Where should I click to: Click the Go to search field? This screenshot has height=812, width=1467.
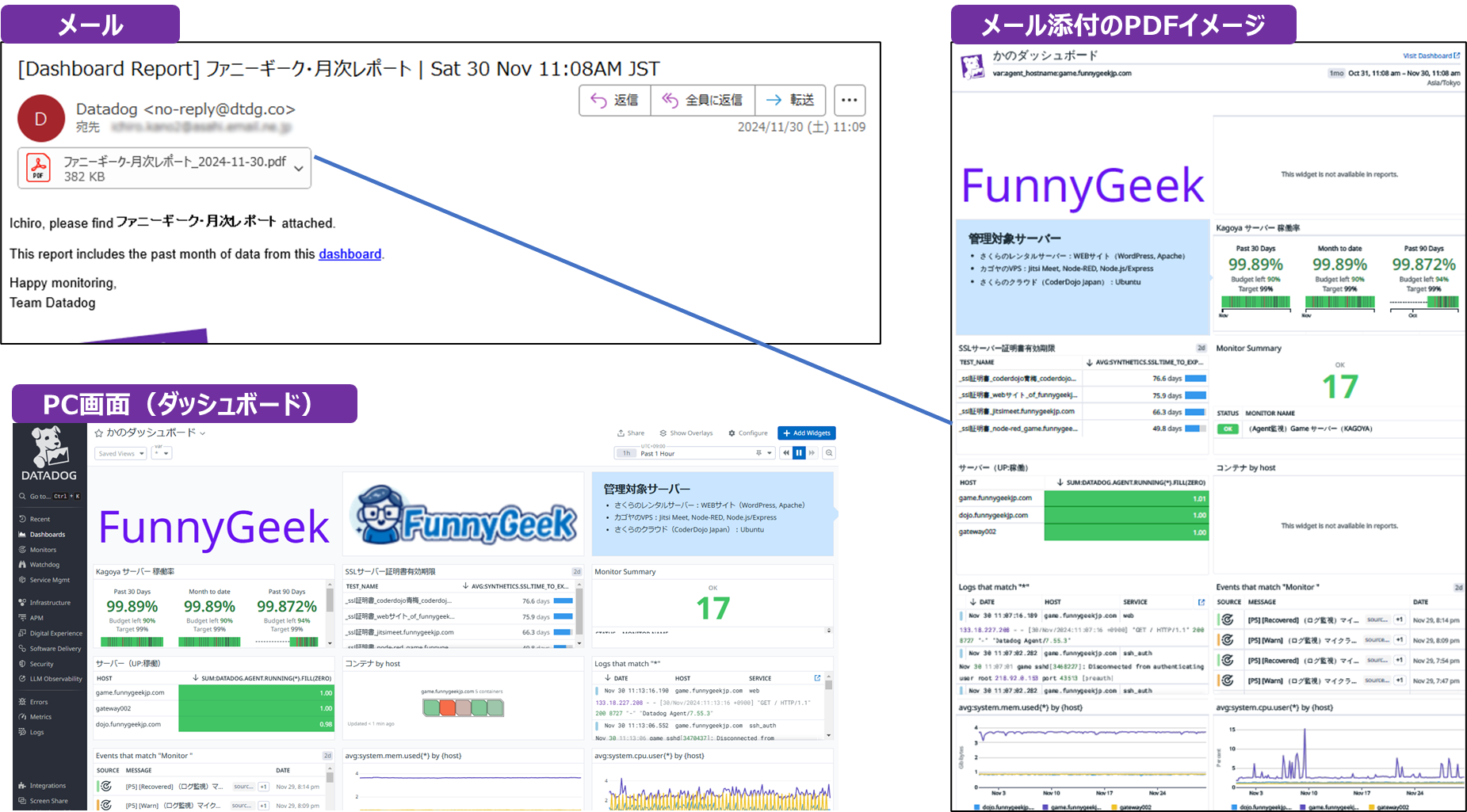tap(48, 496)
